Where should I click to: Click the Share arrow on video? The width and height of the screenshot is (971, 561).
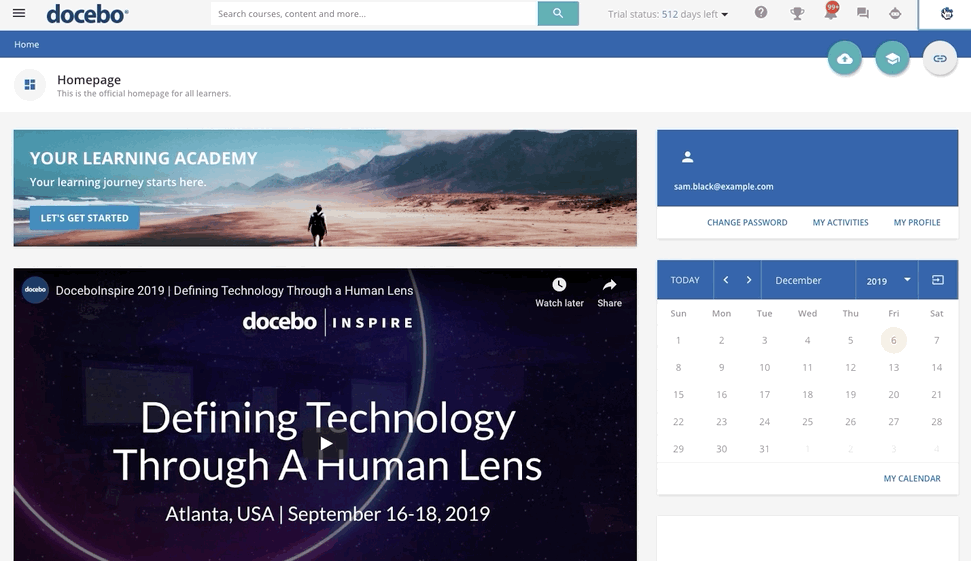tap(609, 285)
